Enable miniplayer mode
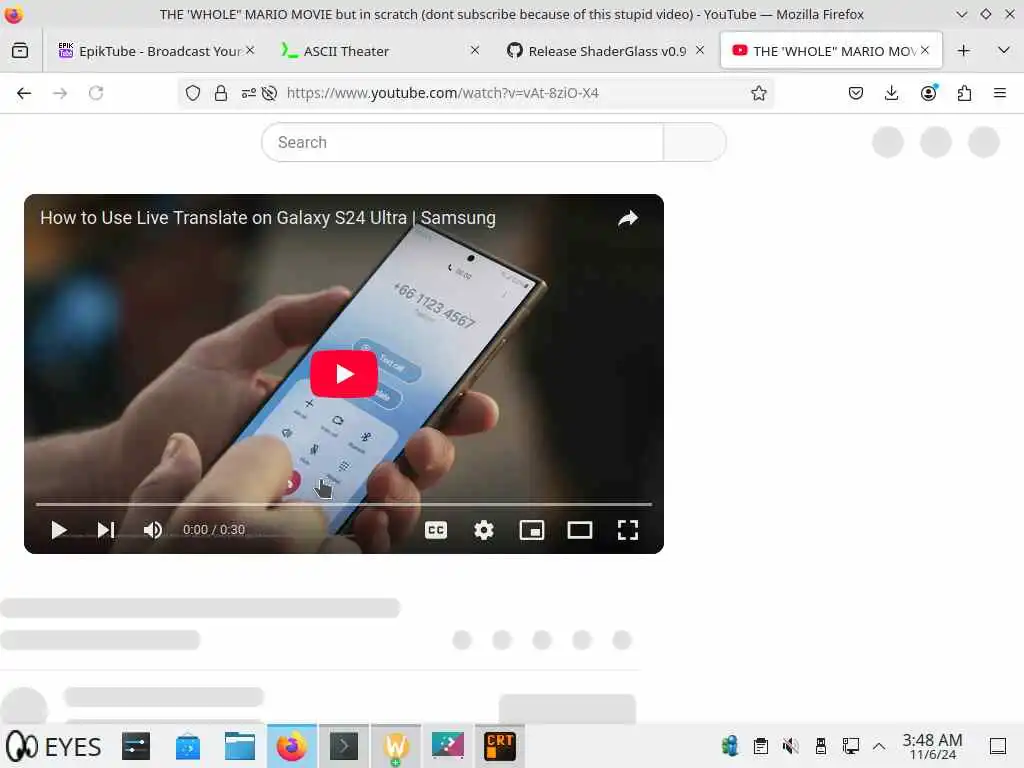Viewport: 1024px width, 768px height. [532, 530]
